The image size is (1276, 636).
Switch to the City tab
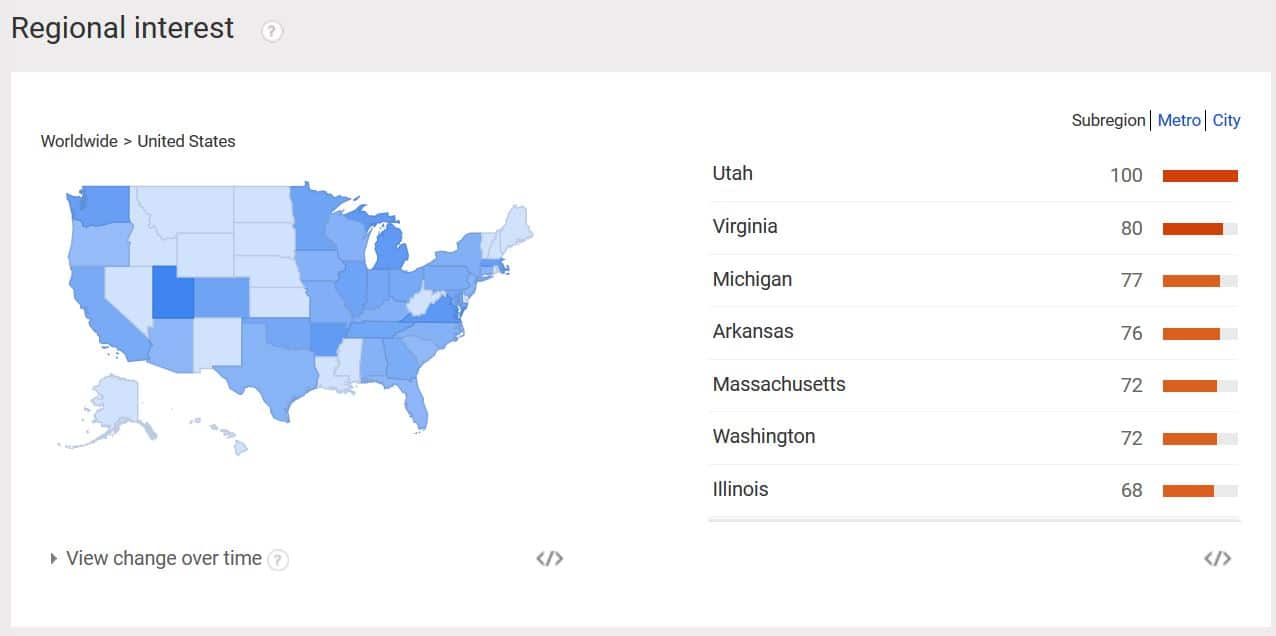coord(1226,120)
